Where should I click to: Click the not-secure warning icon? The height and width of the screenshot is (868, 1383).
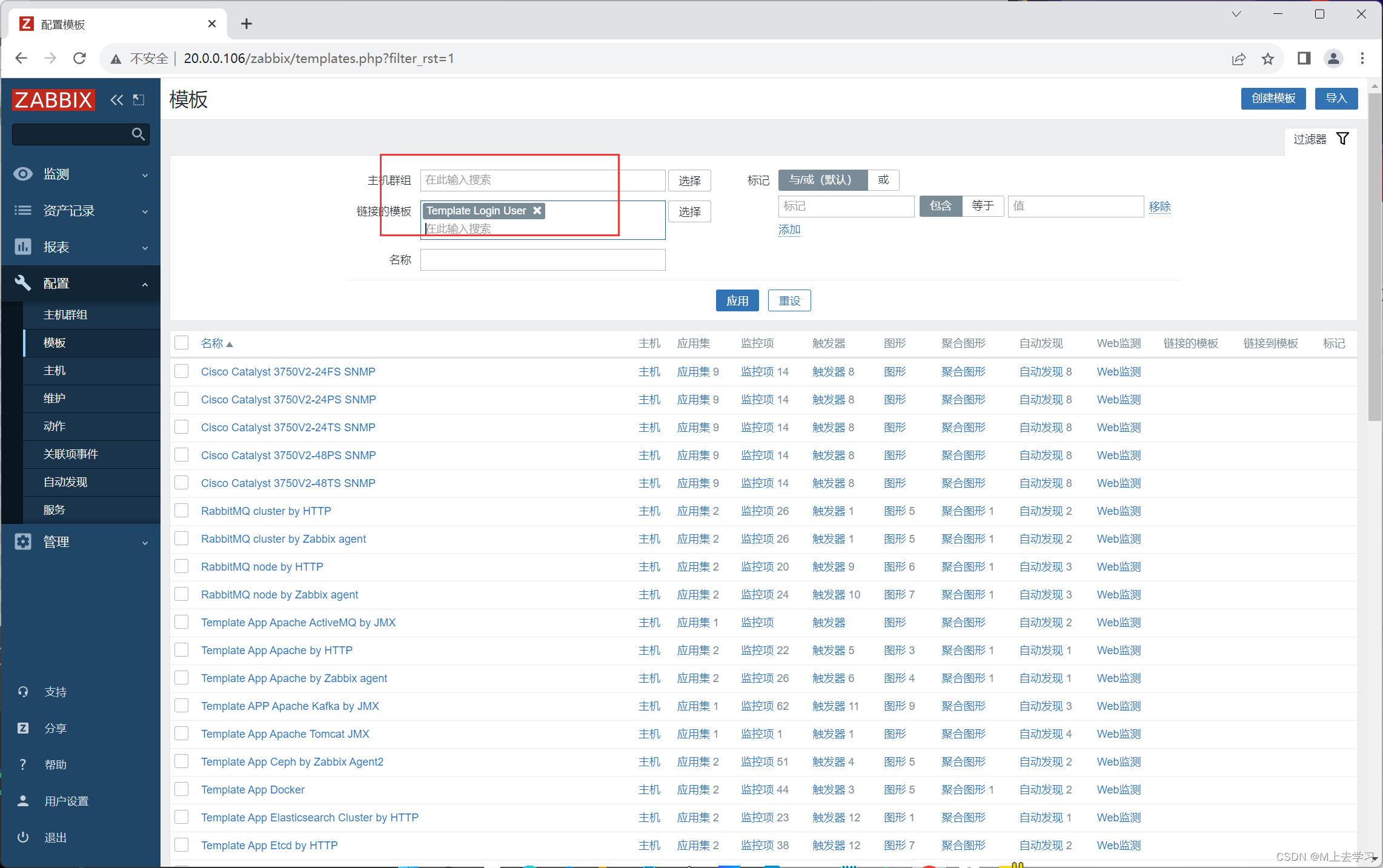(x=116, y=59)
